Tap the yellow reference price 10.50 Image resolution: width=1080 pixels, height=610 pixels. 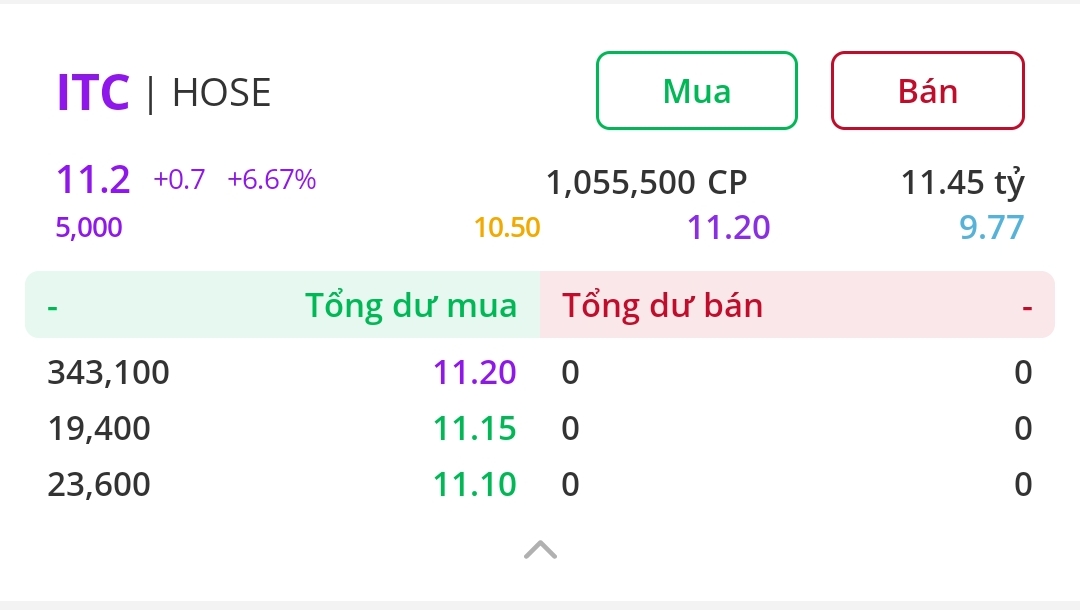[x=507, y=228]
